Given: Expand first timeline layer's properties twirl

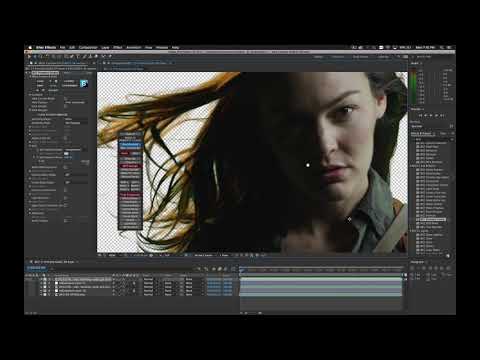Looking at the screenshot, I should tap(41, 279).
